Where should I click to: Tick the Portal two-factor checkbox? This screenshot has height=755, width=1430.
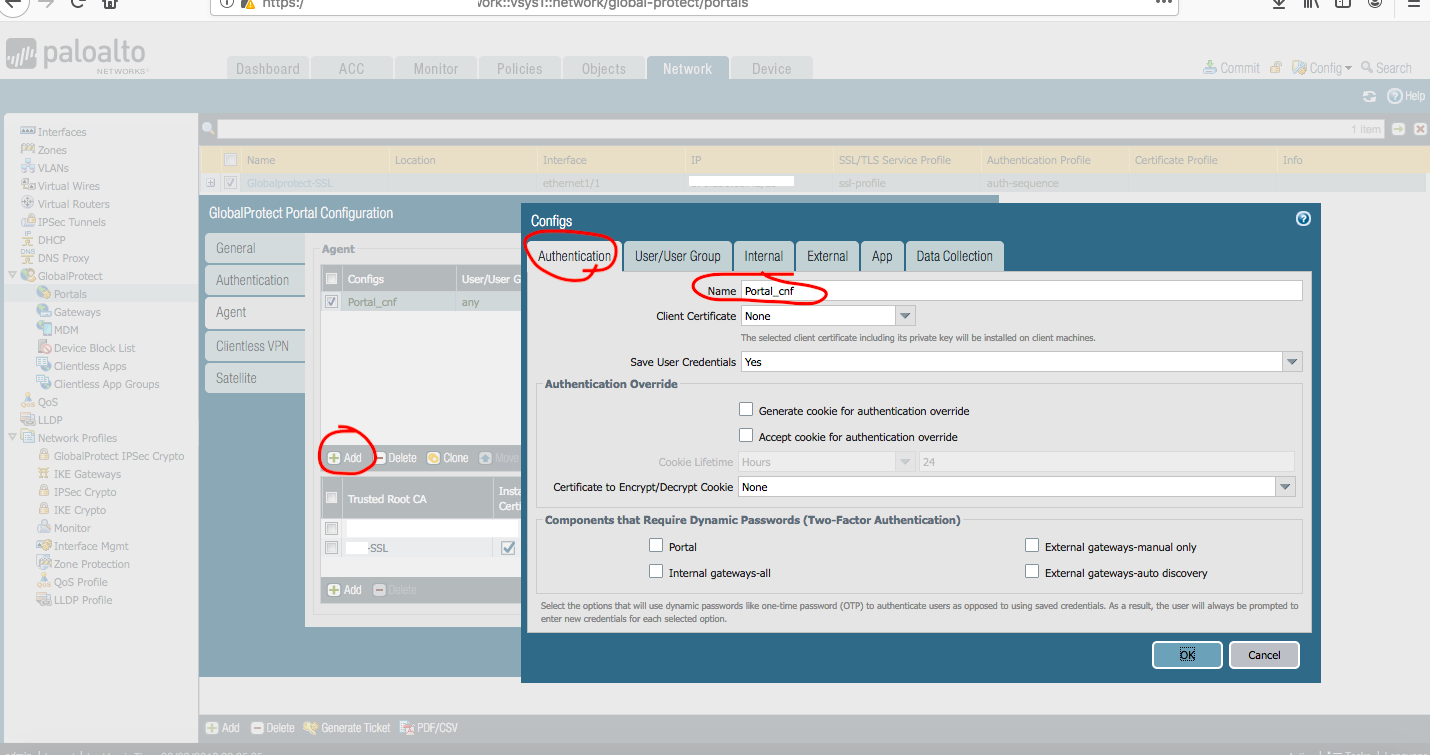click(656, 546)
